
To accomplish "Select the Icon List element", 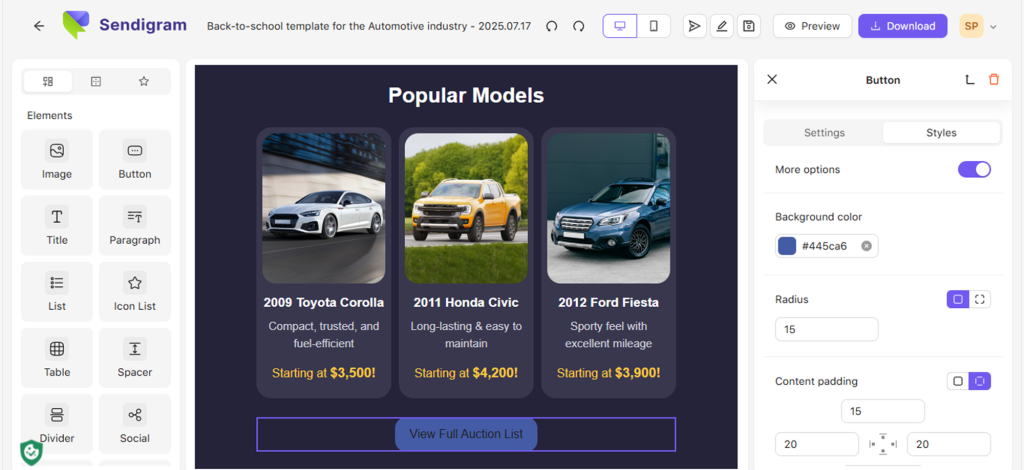I will click(135, 291).
